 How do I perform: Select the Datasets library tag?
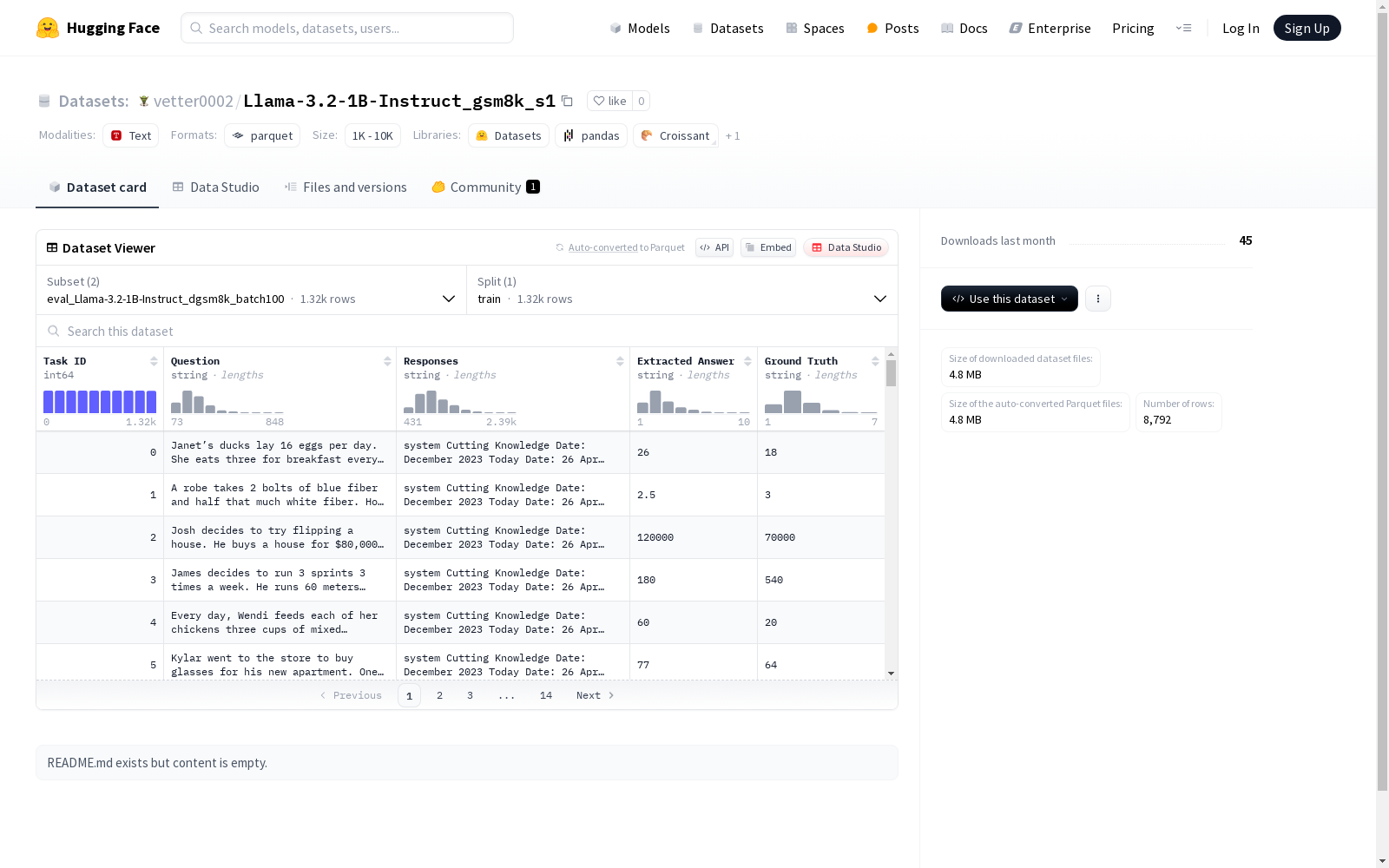[509, 135]
